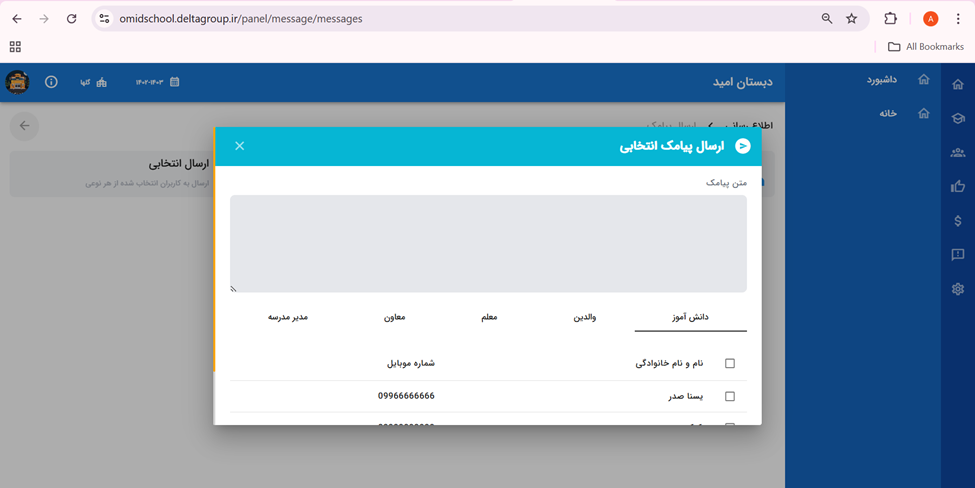Check the checkbox for یسنا صدر
Image resolution: width=975 pixels, height=488 pixels.
point(730,396)
